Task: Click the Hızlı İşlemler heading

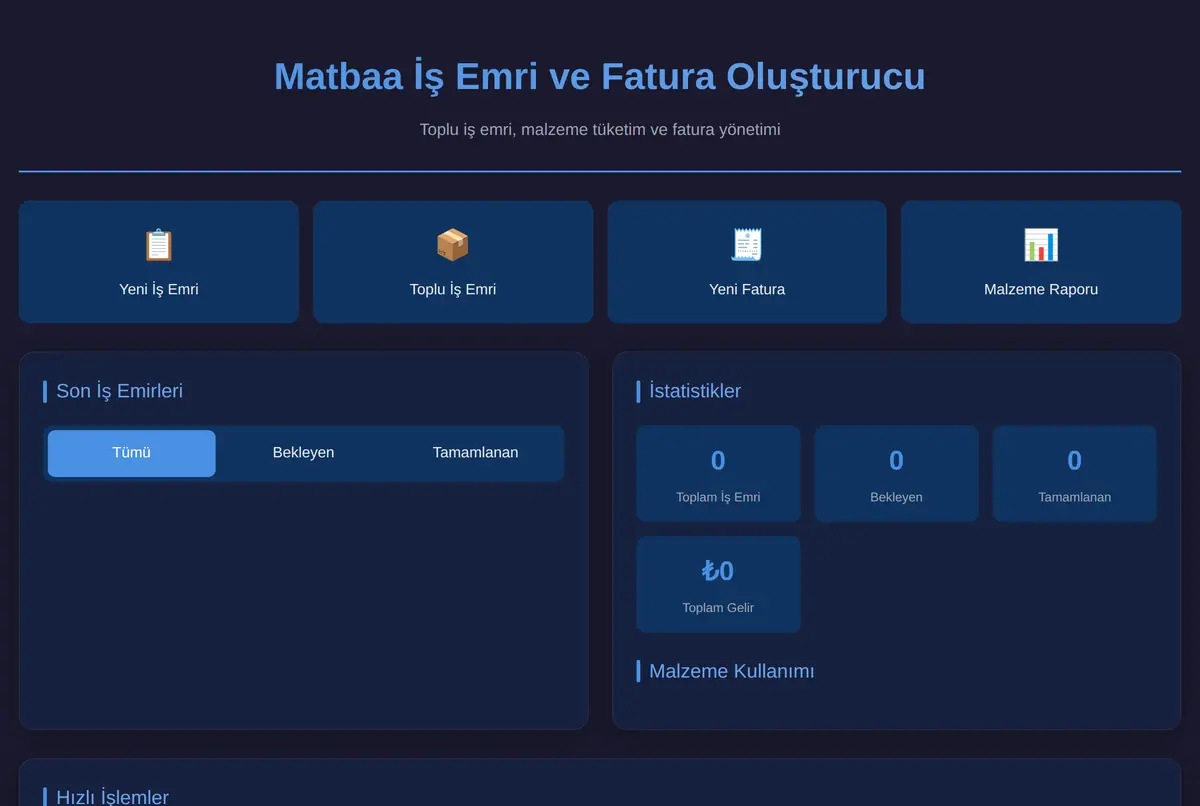Action: [112, 797]
